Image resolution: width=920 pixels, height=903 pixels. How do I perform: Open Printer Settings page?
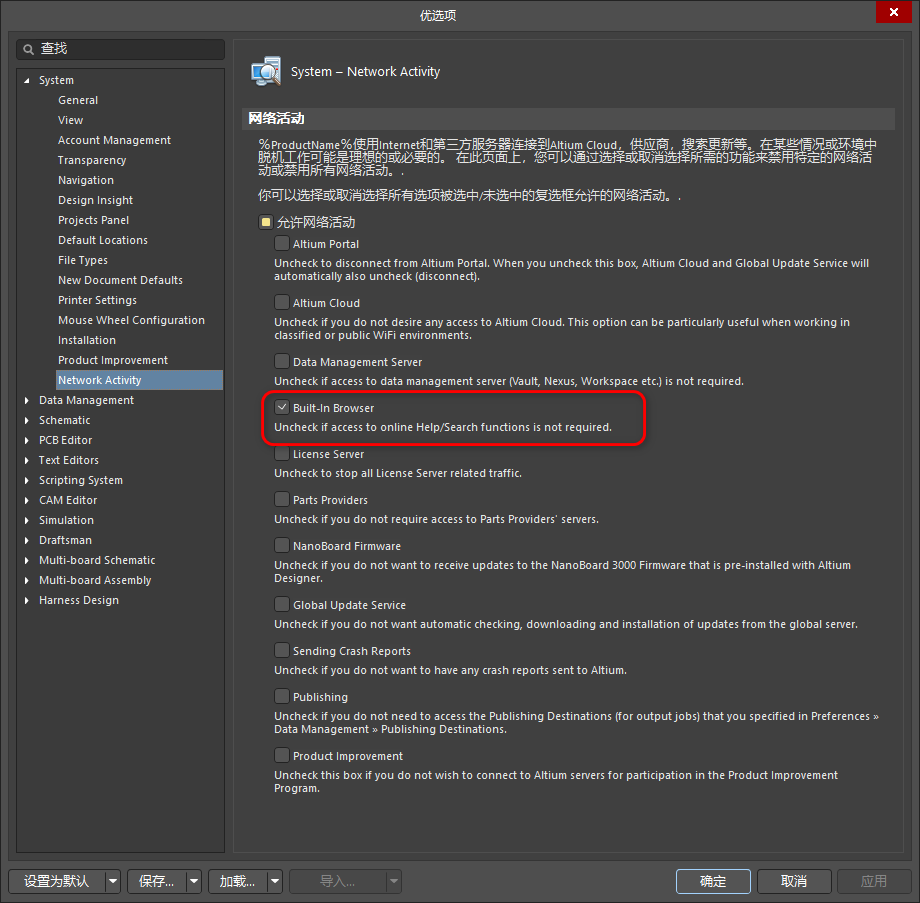tap(97, 300)
